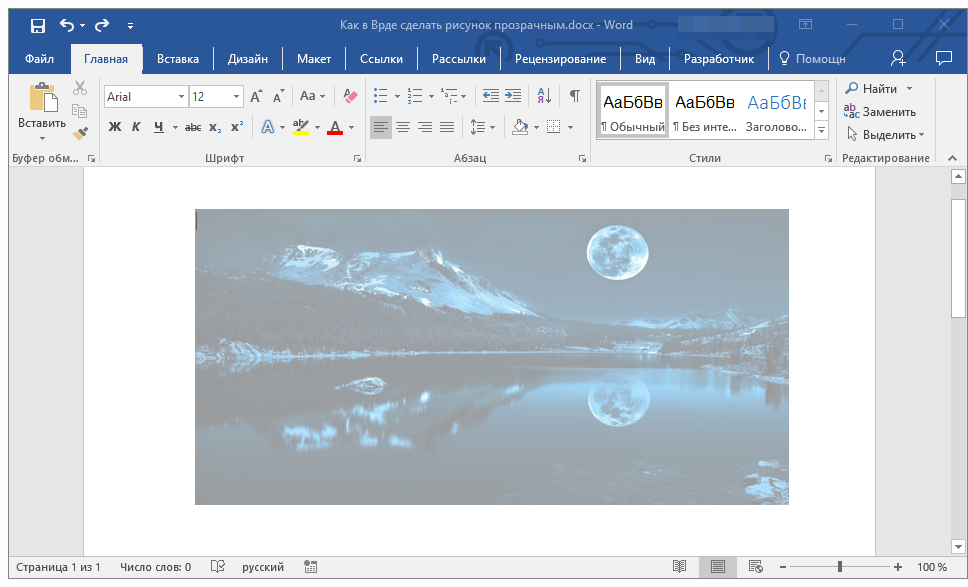This screenshot has width=968, height=587.
Task: Click the Format Painter brush icon
Action: 80,133
